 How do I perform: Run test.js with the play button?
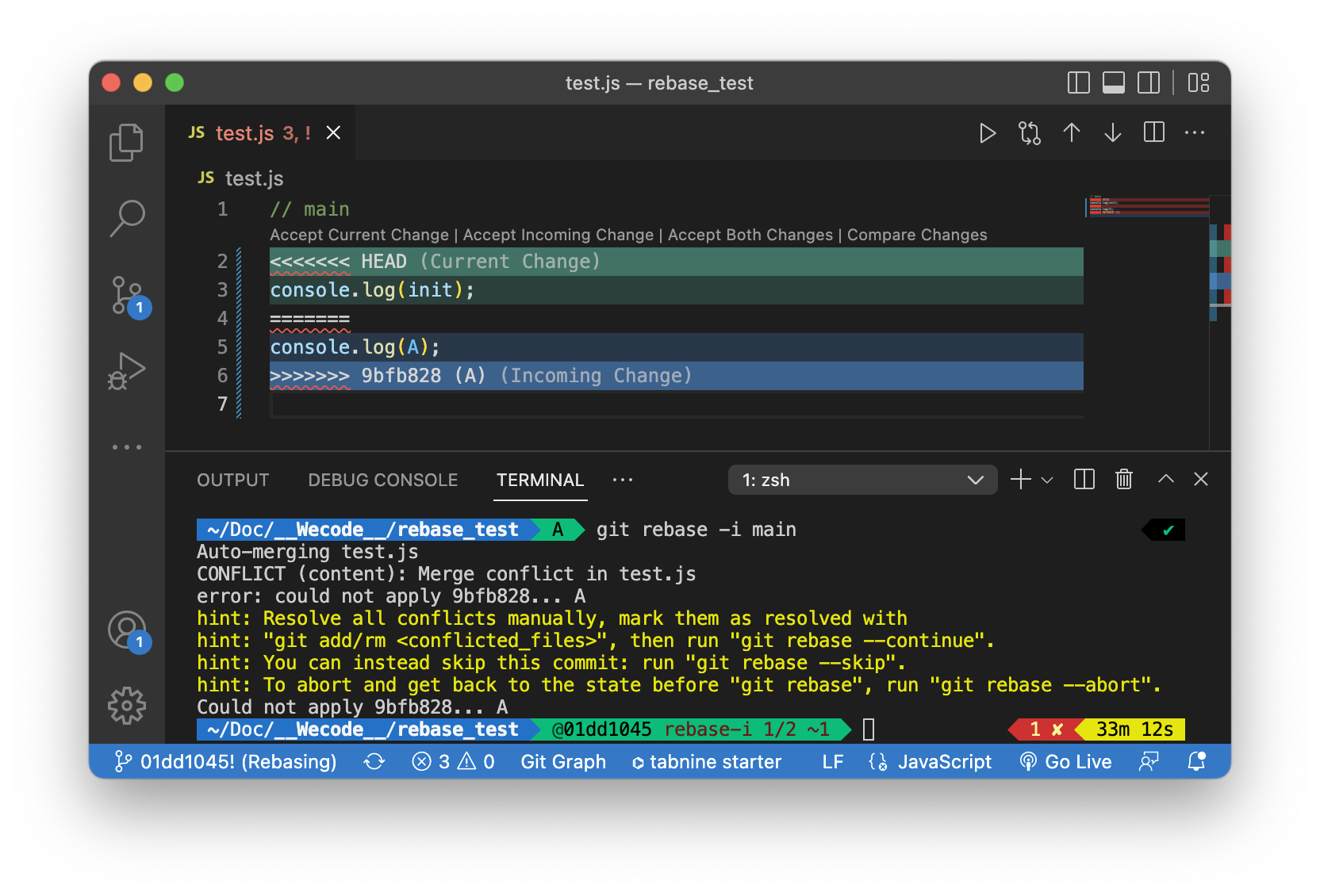(x=987, y=132)
